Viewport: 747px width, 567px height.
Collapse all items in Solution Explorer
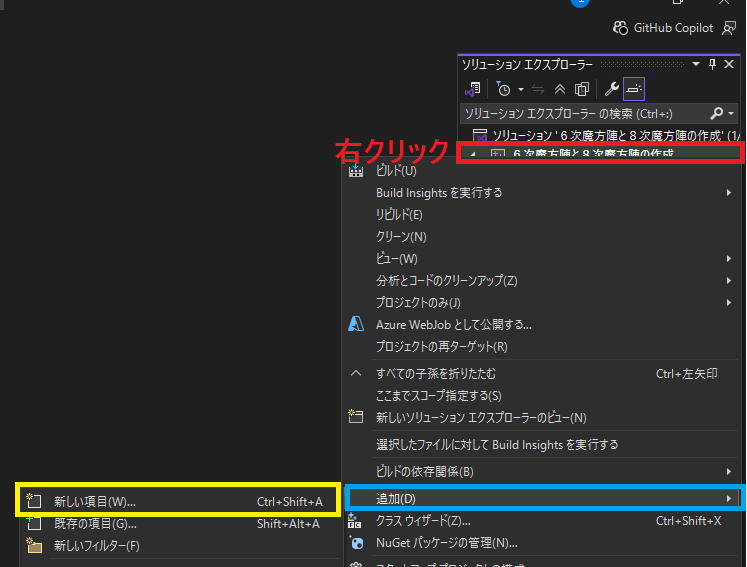pos(560,89)
